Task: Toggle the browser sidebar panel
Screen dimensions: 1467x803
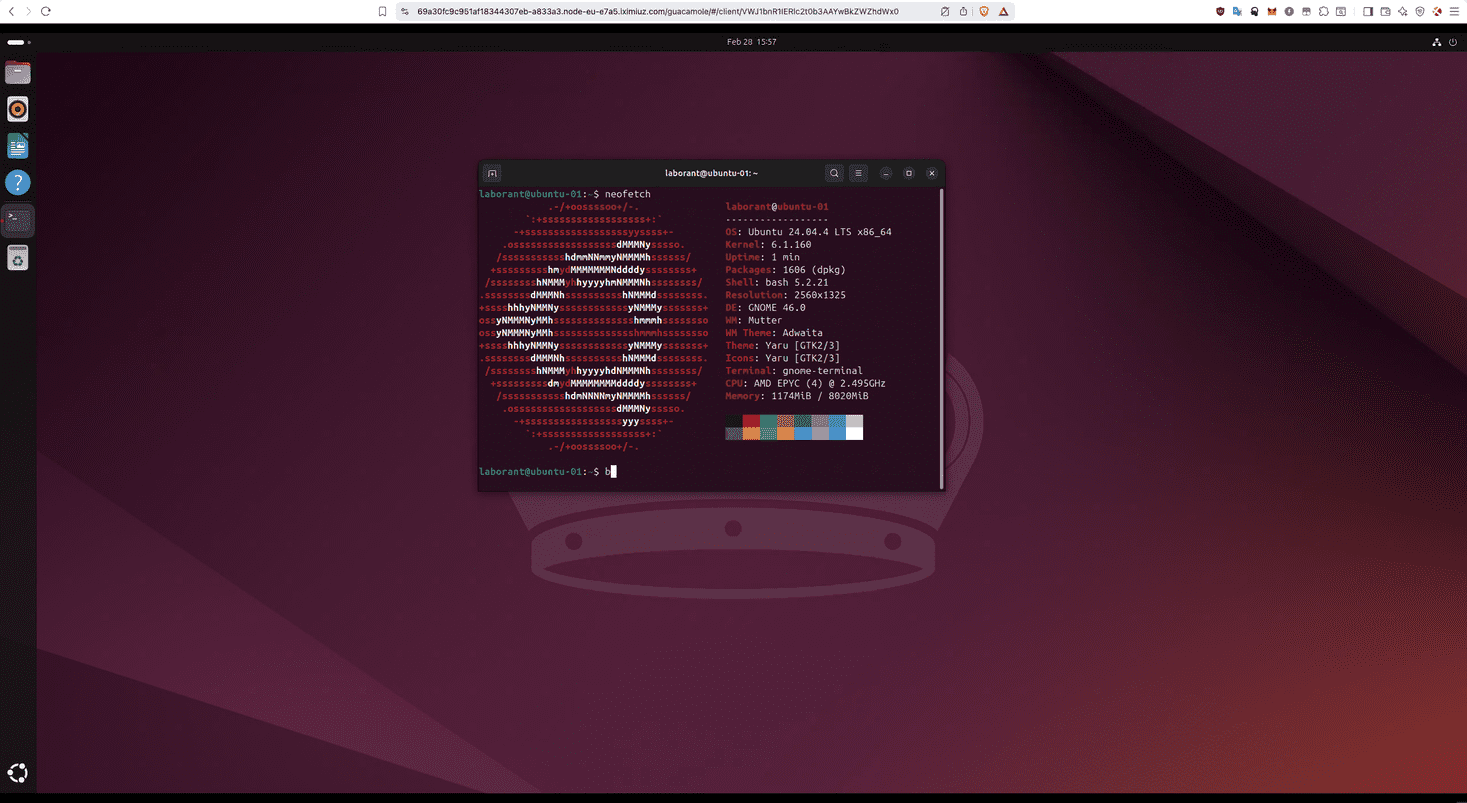Action: click(1368, 11)
